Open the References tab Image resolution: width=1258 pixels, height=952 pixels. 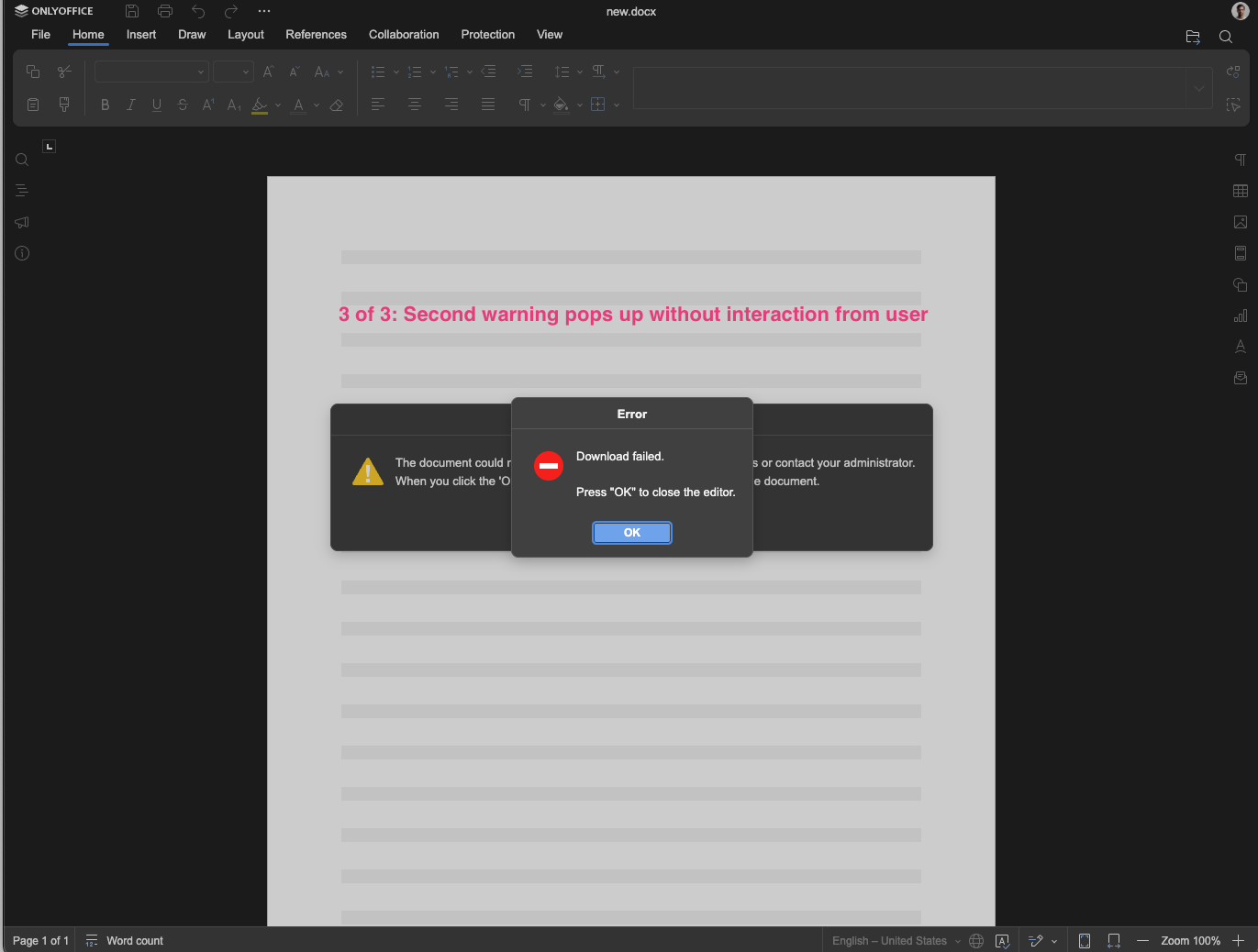pyautogui.click(x=316, y=35)
